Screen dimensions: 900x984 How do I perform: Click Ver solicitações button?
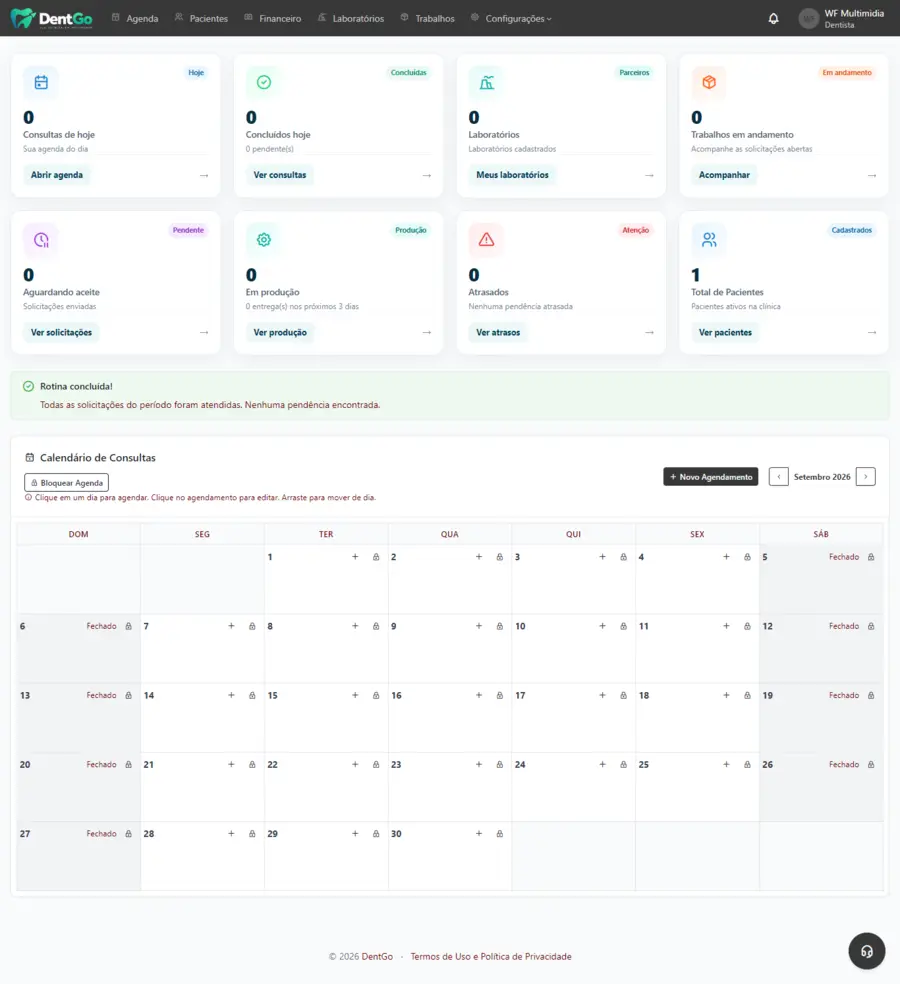(x=62, y=333)
